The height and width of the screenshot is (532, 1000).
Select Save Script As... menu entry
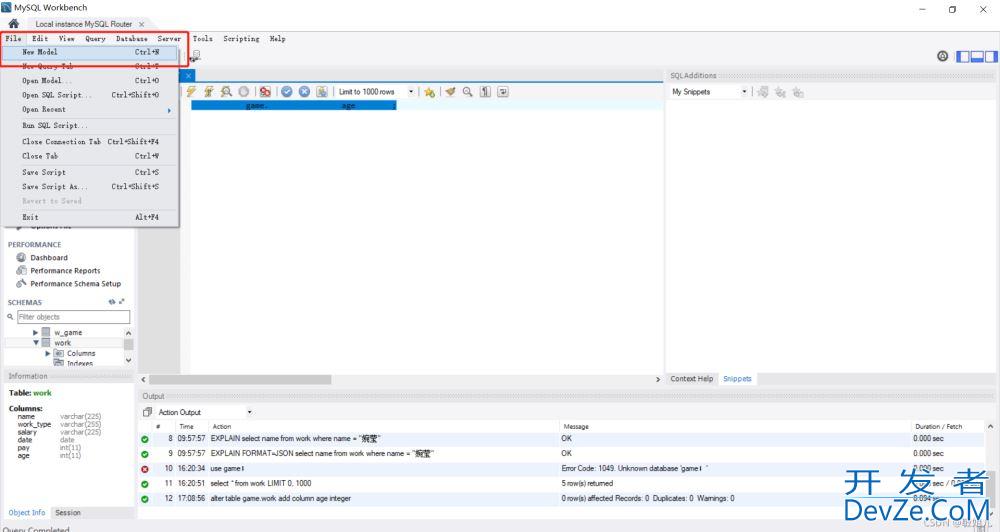(90, 186)
